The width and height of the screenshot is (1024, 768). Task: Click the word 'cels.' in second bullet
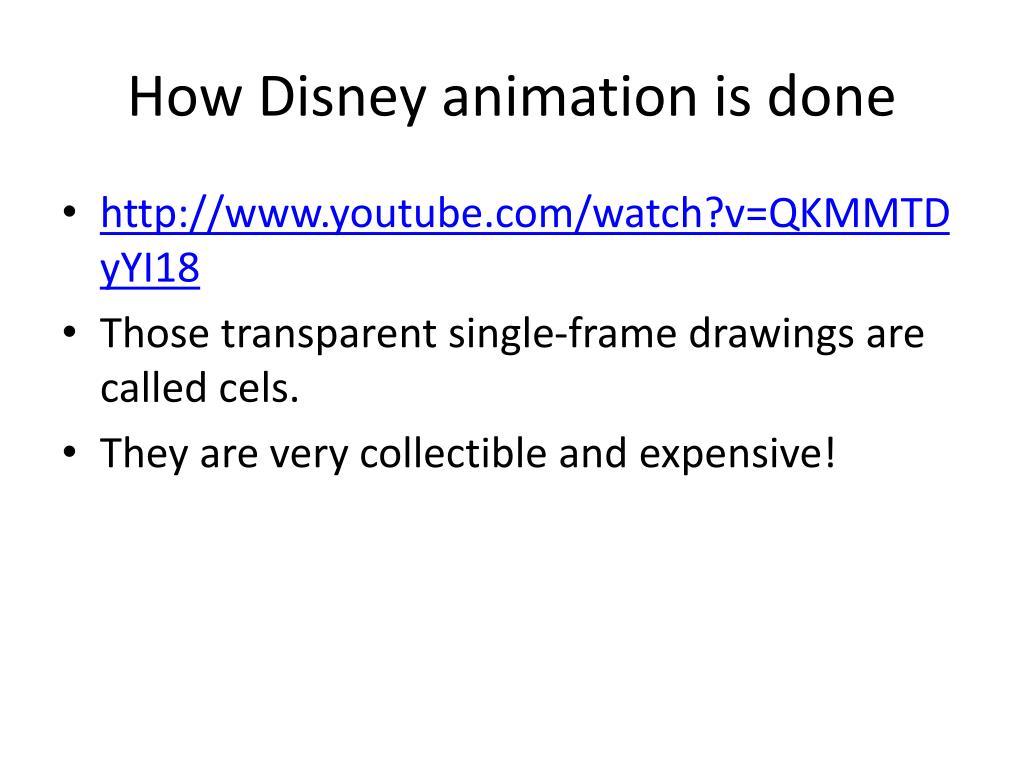[259, 387]
